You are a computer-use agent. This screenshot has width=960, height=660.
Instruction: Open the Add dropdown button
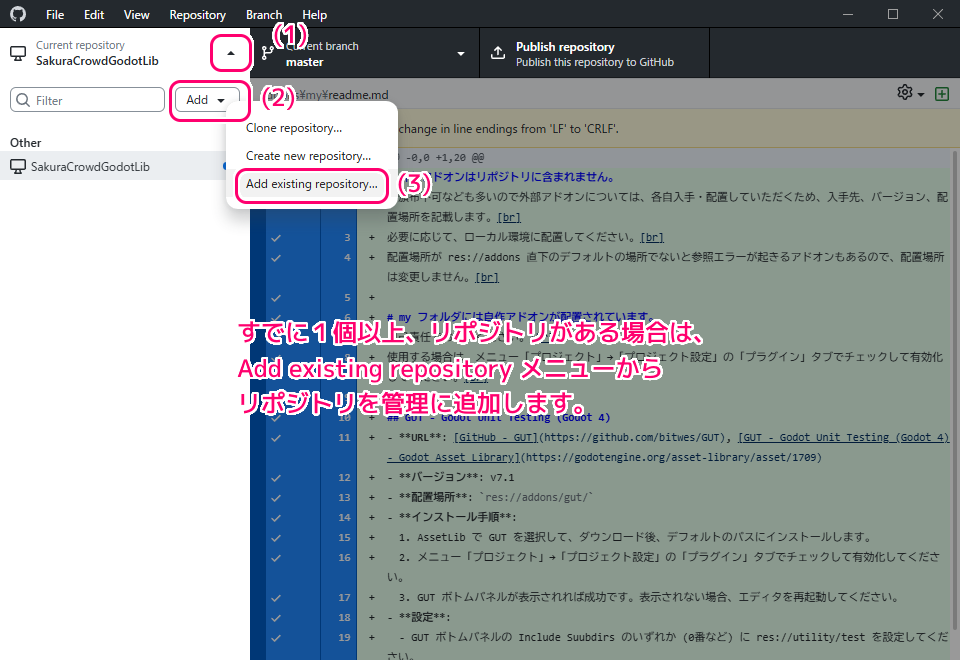click(205, 100)
